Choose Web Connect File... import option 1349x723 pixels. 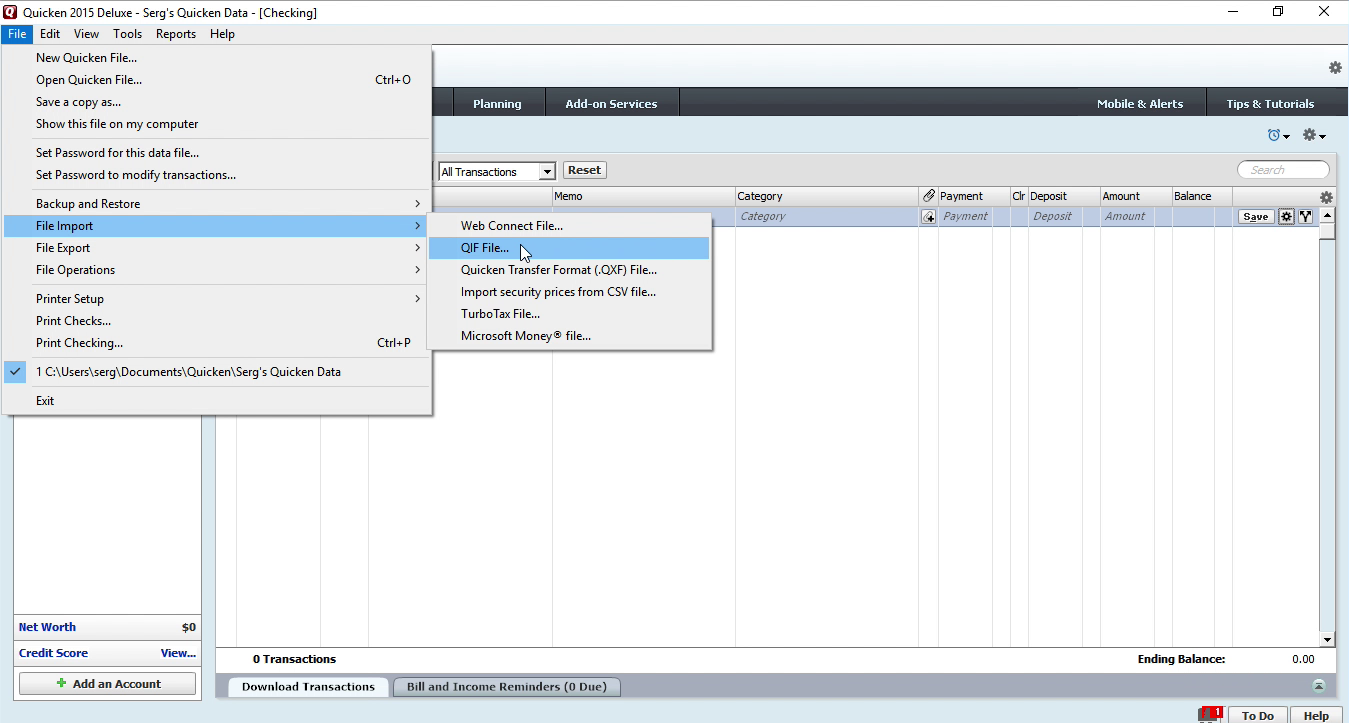569,226
